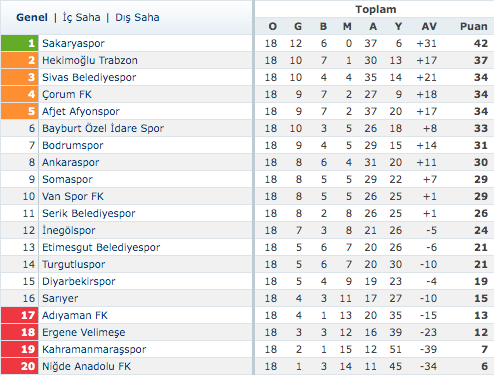Viewport: 494px width, 379px height.
Task: Open Hekimoğlu Trabzon team page
Action: (x=90, y=60)
